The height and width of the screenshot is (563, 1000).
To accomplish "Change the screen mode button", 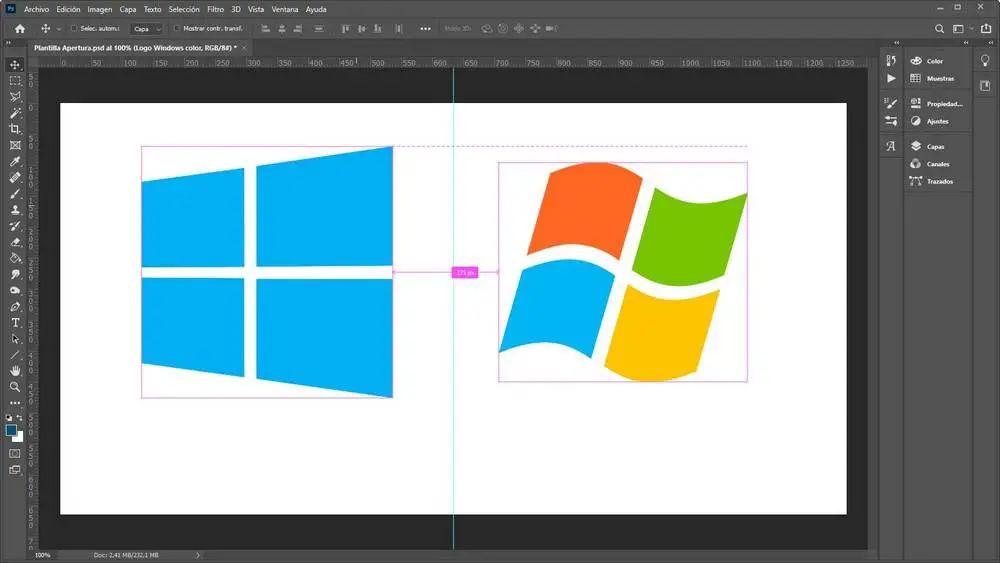I will (15, 471).
